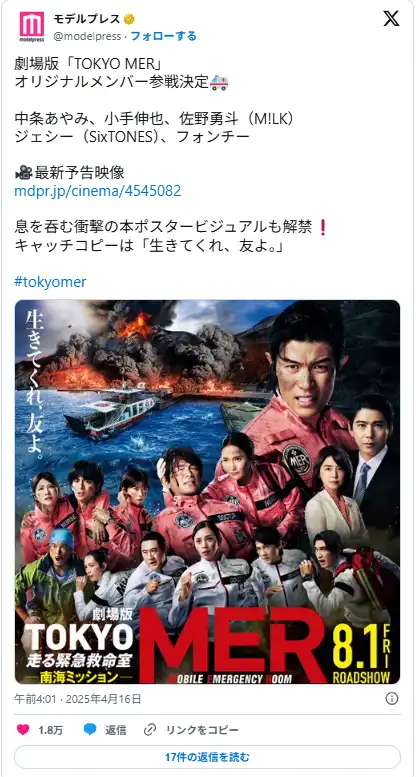Click the gold verified badge beside モデルプレス

(129, 19)
